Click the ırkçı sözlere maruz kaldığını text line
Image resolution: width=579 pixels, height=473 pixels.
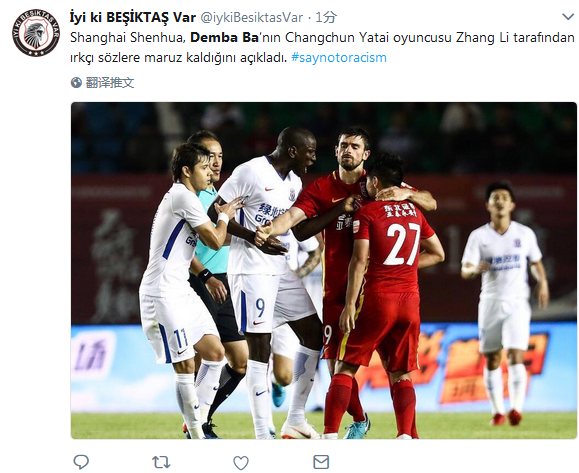pos(178,58)
